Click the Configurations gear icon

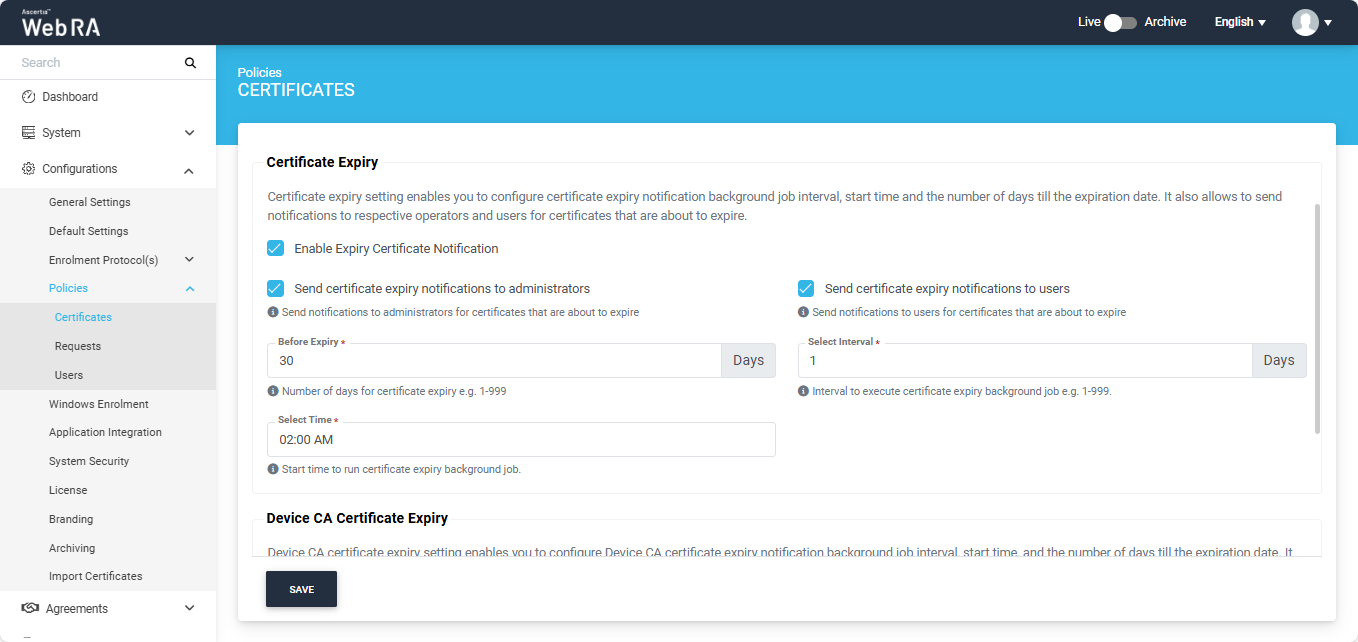pyautogui.click(x=29, y=169)
